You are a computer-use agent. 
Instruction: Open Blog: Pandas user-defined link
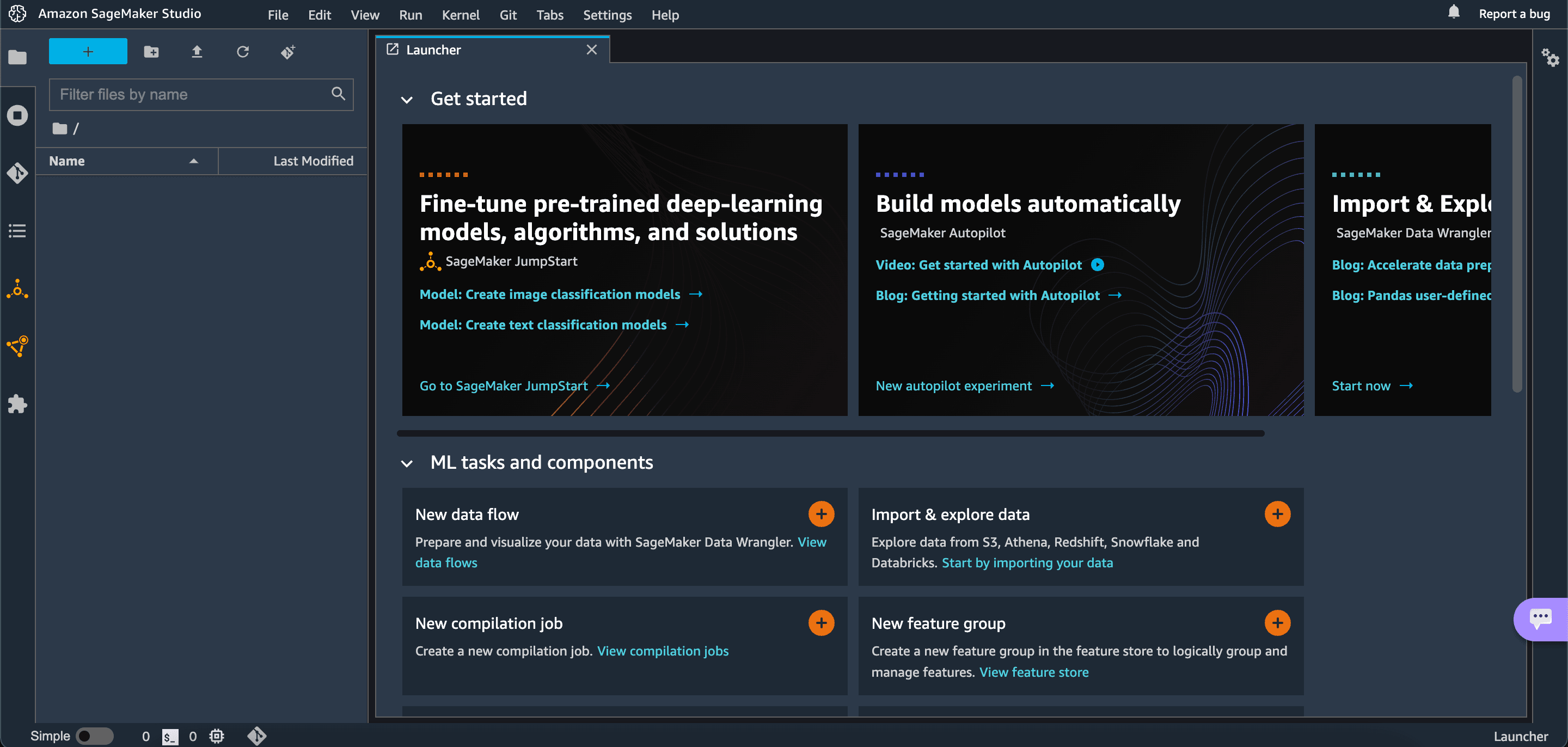[1411, 295]
